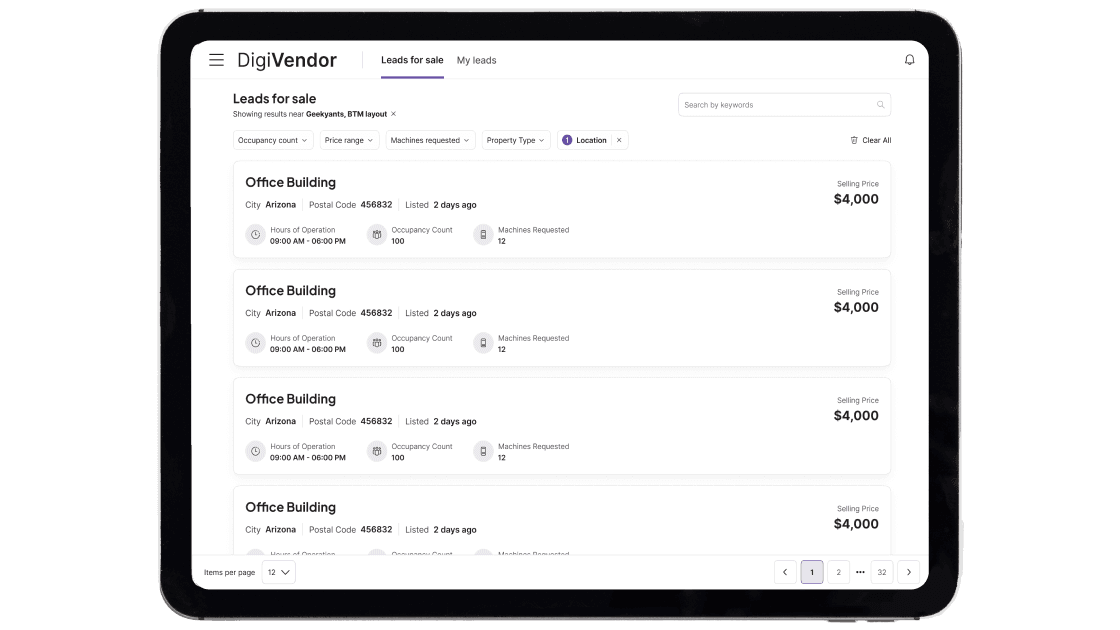Expand the Property Type filter
1120x630 pixels.
516,141
